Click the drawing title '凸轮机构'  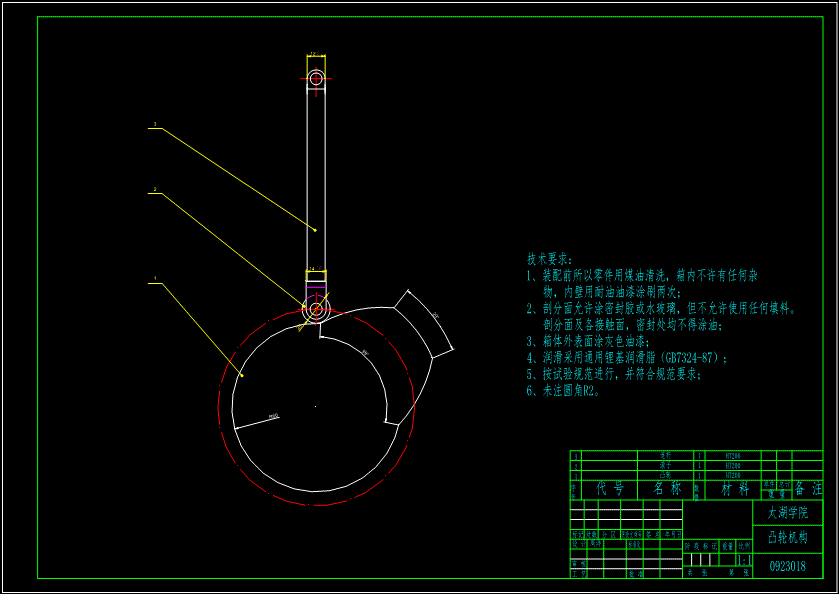[x=788, y=538]
